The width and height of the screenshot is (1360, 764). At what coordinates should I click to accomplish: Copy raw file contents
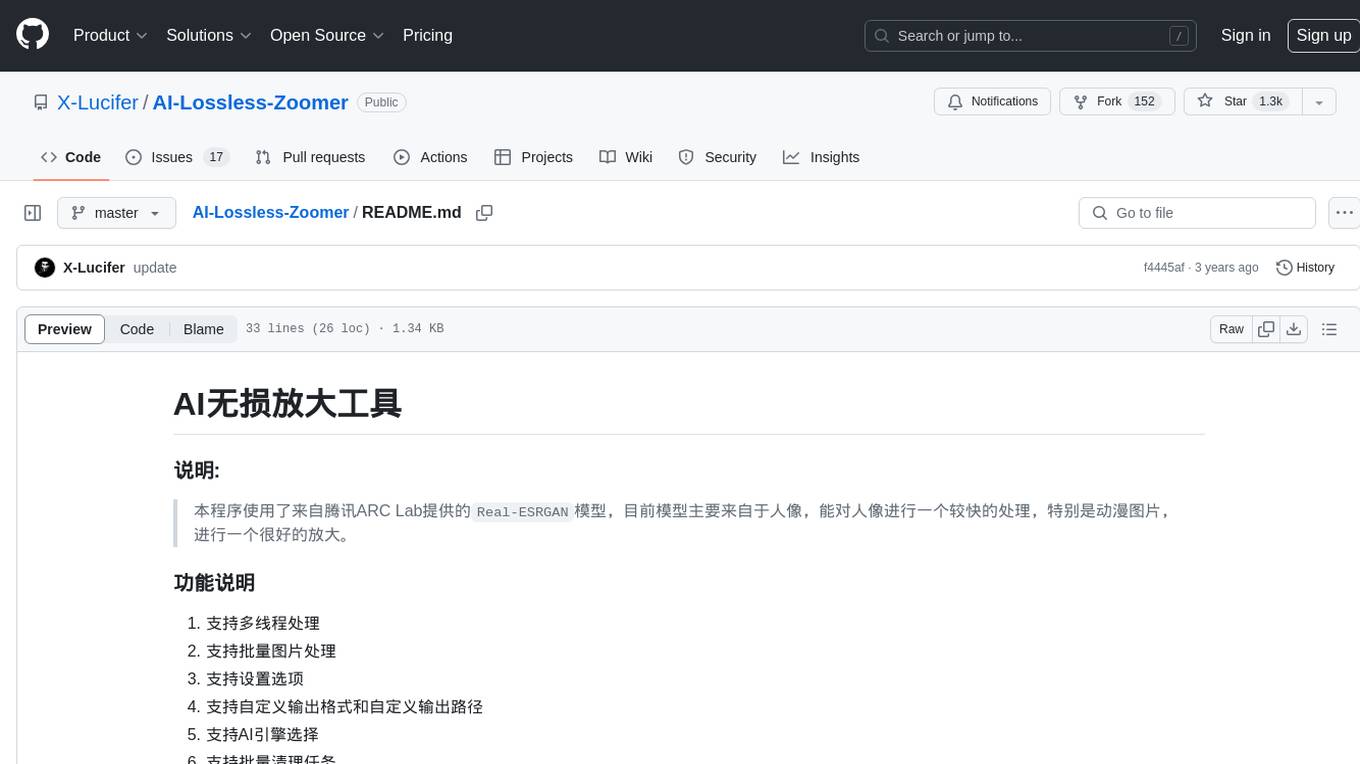pos(1266,329)
